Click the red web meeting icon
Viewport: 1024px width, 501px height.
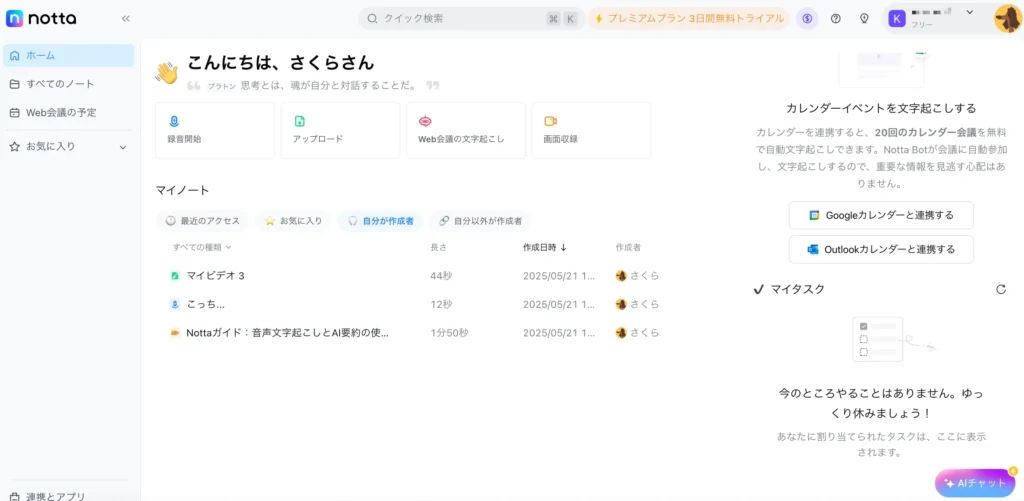click(424, 121)
